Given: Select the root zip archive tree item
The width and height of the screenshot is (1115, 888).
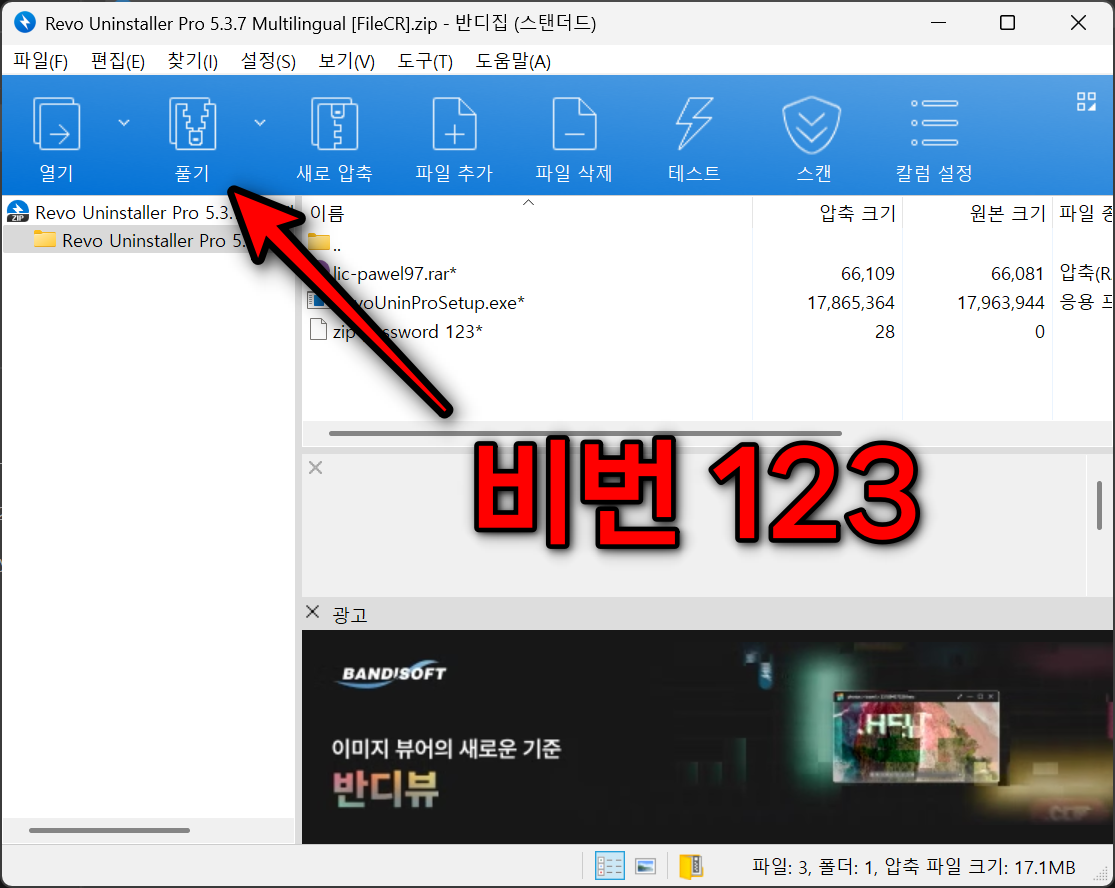Looking at the screenshot, I should 149,212.
